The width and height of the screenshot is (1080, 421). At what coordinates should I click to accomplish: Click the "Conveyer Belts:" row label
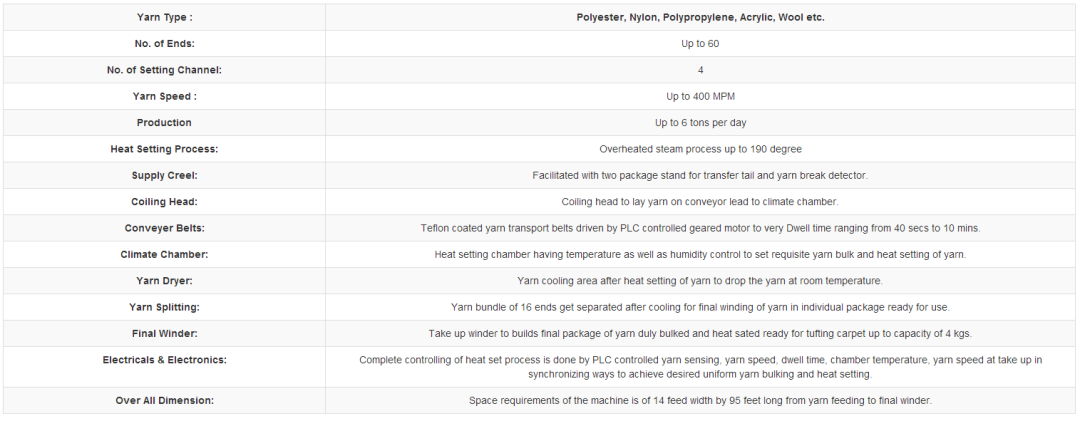pyautogui.click(x=164, y=228)
